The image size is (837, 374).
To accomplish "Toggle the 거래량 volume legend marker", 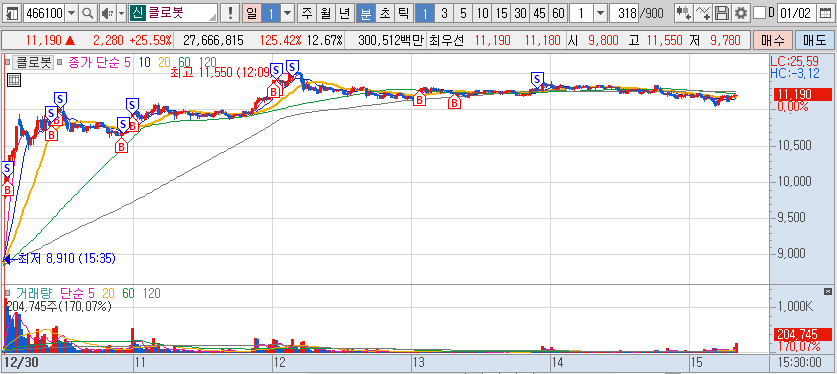I will coord(7,293).
